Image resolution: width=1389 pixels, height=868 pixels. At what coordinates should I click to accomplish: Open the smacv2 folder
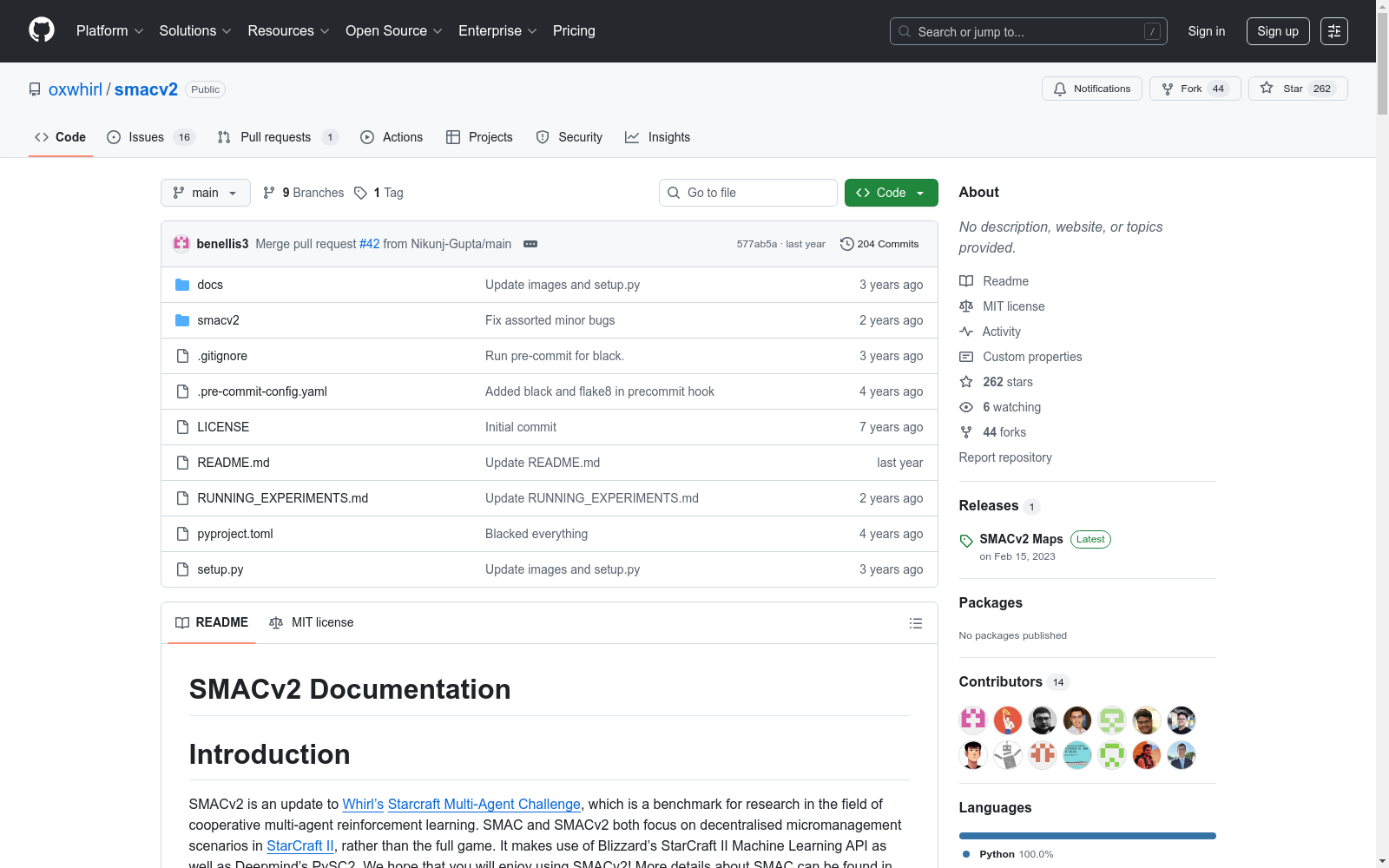click(x=218, y=320)
